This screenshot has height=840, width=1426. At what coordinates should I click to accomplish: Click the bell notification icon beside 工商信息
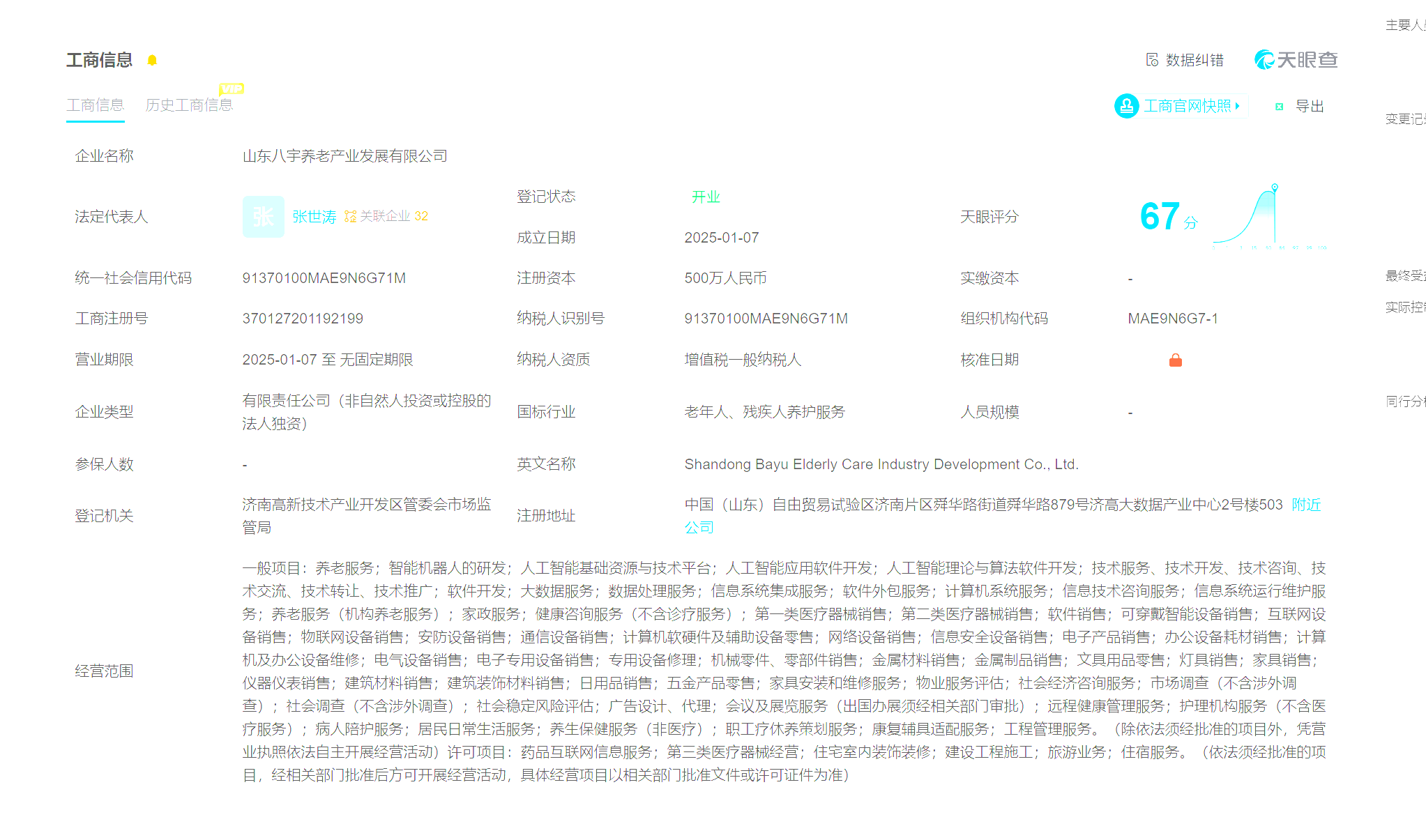[x=152, y=61]
